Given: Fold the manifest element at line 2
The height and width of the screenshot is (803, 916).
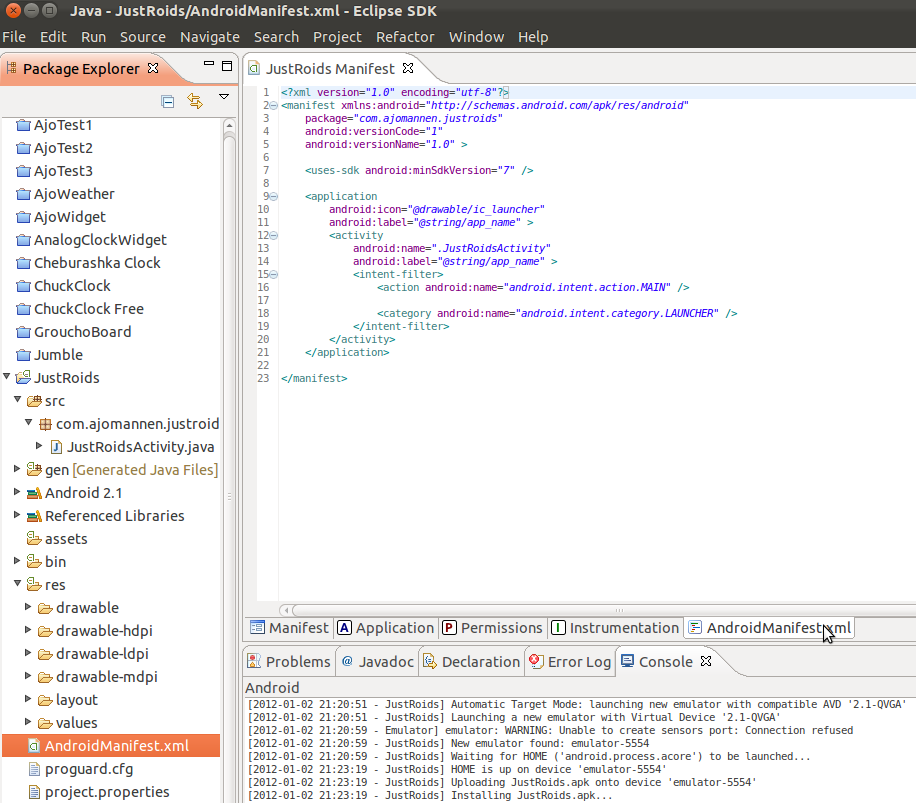Looking at the screenshot, I should [x=273, y=106].
